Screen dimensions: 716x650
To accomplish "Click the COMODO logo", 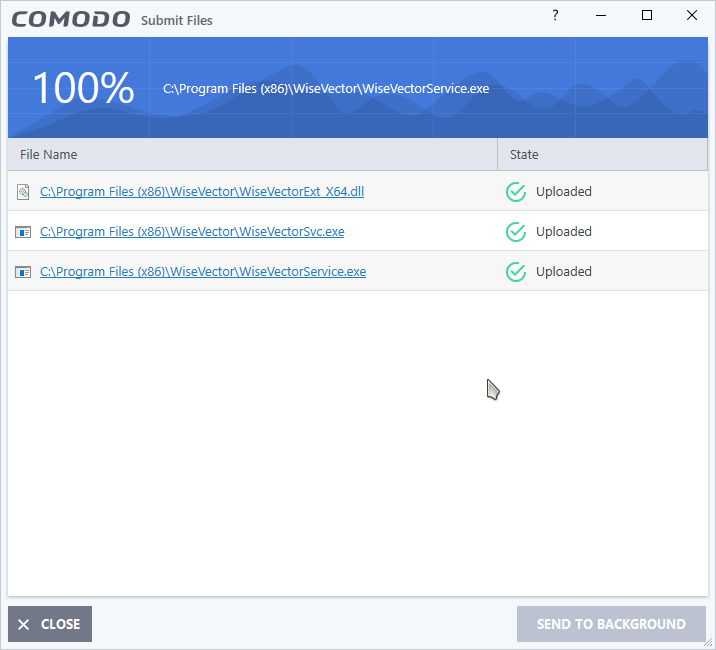I will 71,19.
